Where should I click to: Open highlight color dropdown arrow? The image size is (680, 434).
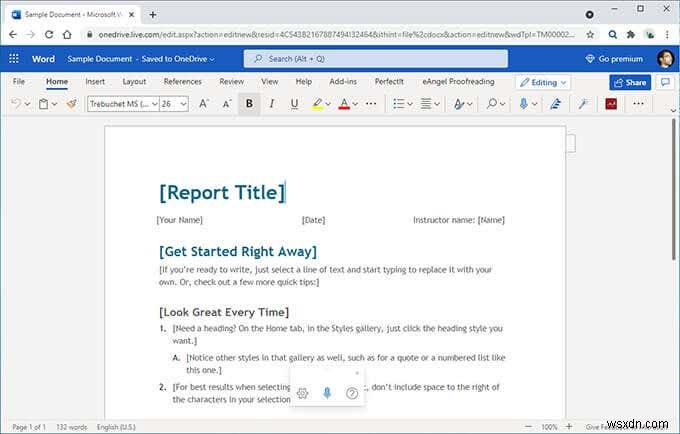(x=328, y=104)
